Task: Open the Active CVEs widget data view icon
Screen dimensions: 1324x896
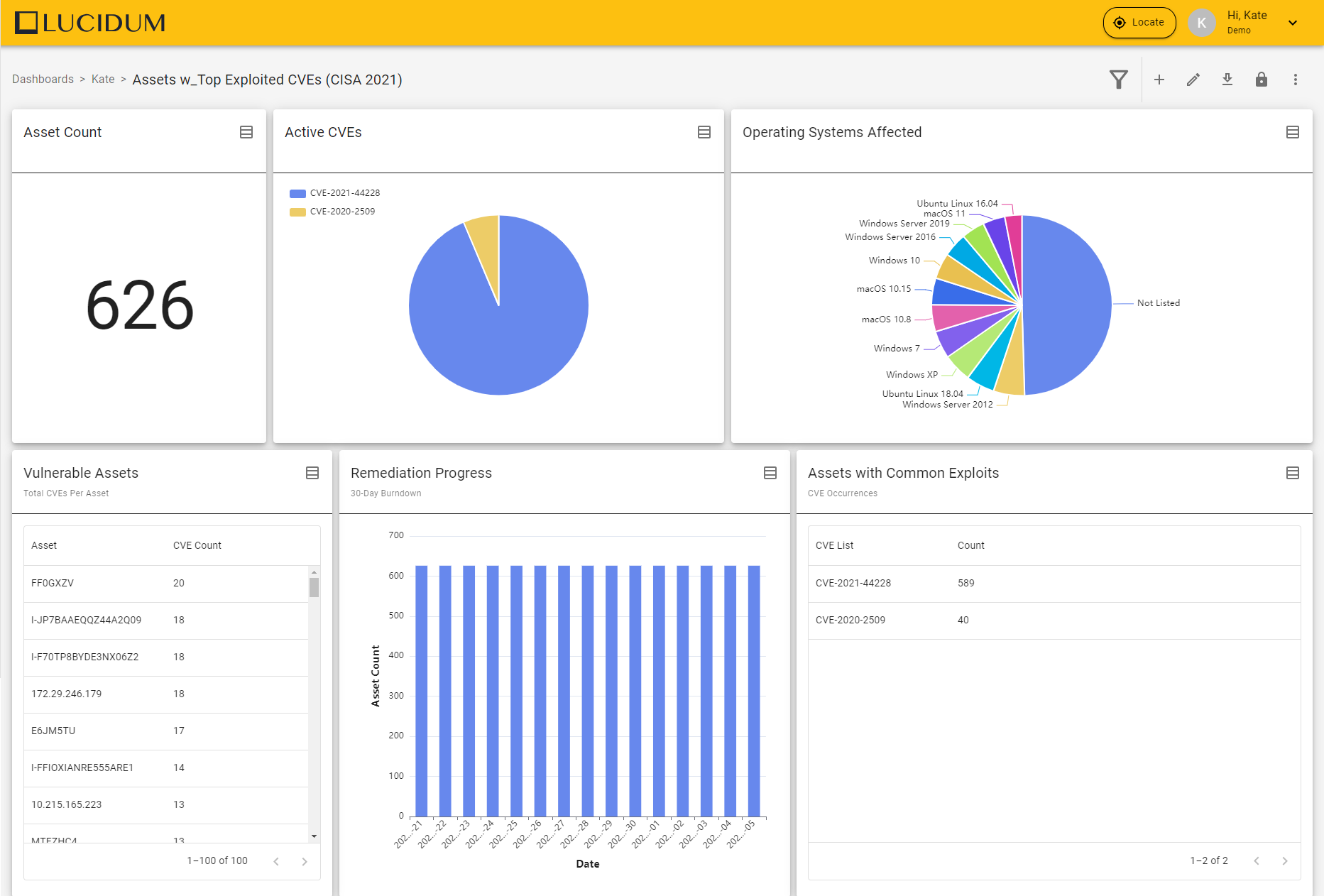Action: pyautogui.click(x=704, y=131)
